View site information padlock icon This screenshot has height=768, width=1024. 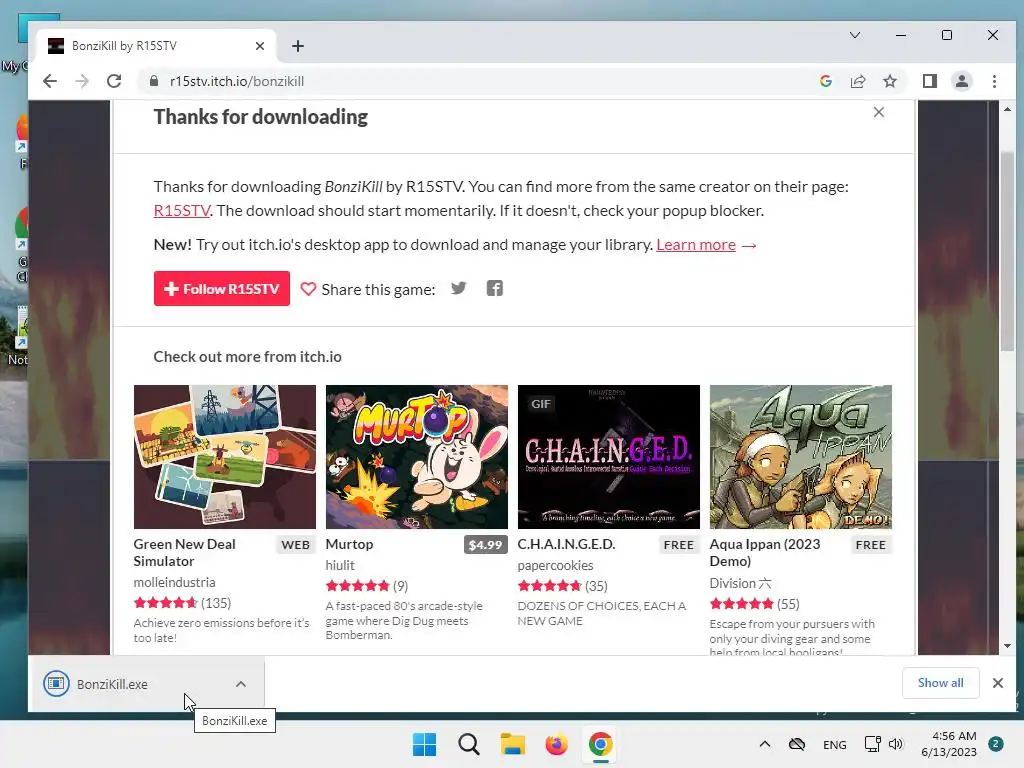pyautogui.click(x=154, y=81)
